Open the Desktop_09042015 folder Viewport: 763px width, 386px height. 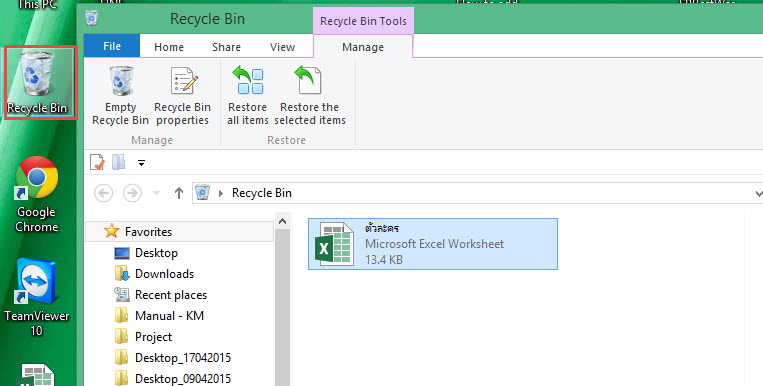click(x=183, y=379)
